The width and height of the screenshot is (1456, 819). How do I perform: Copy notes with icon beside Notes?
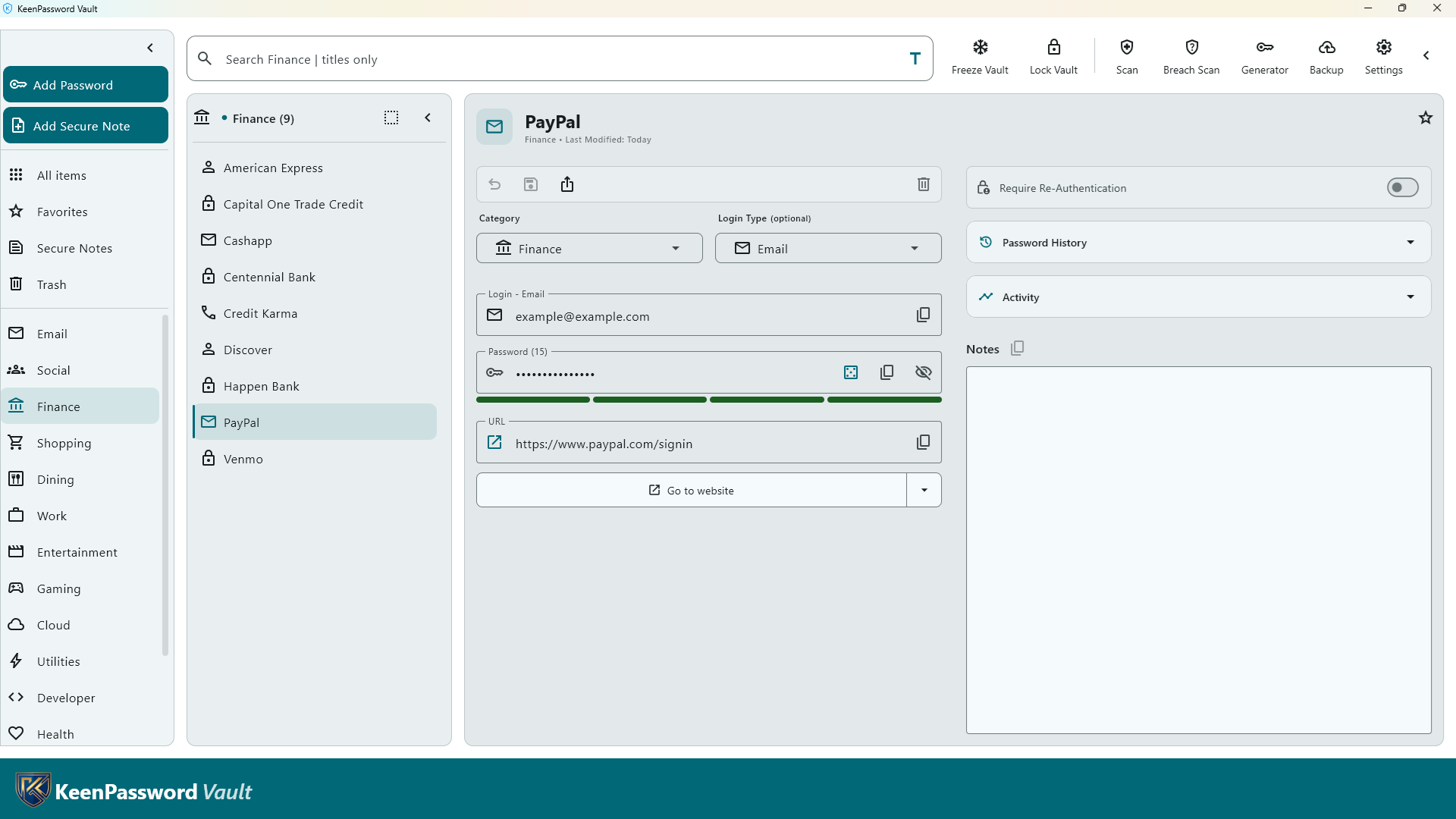pos(1018,348)
